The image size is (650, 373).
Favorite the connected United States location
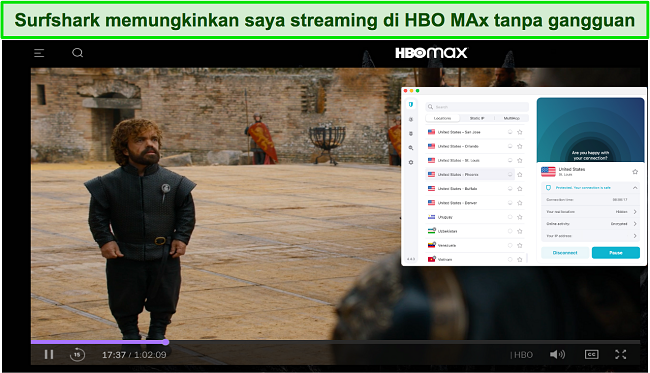(635, 172)
